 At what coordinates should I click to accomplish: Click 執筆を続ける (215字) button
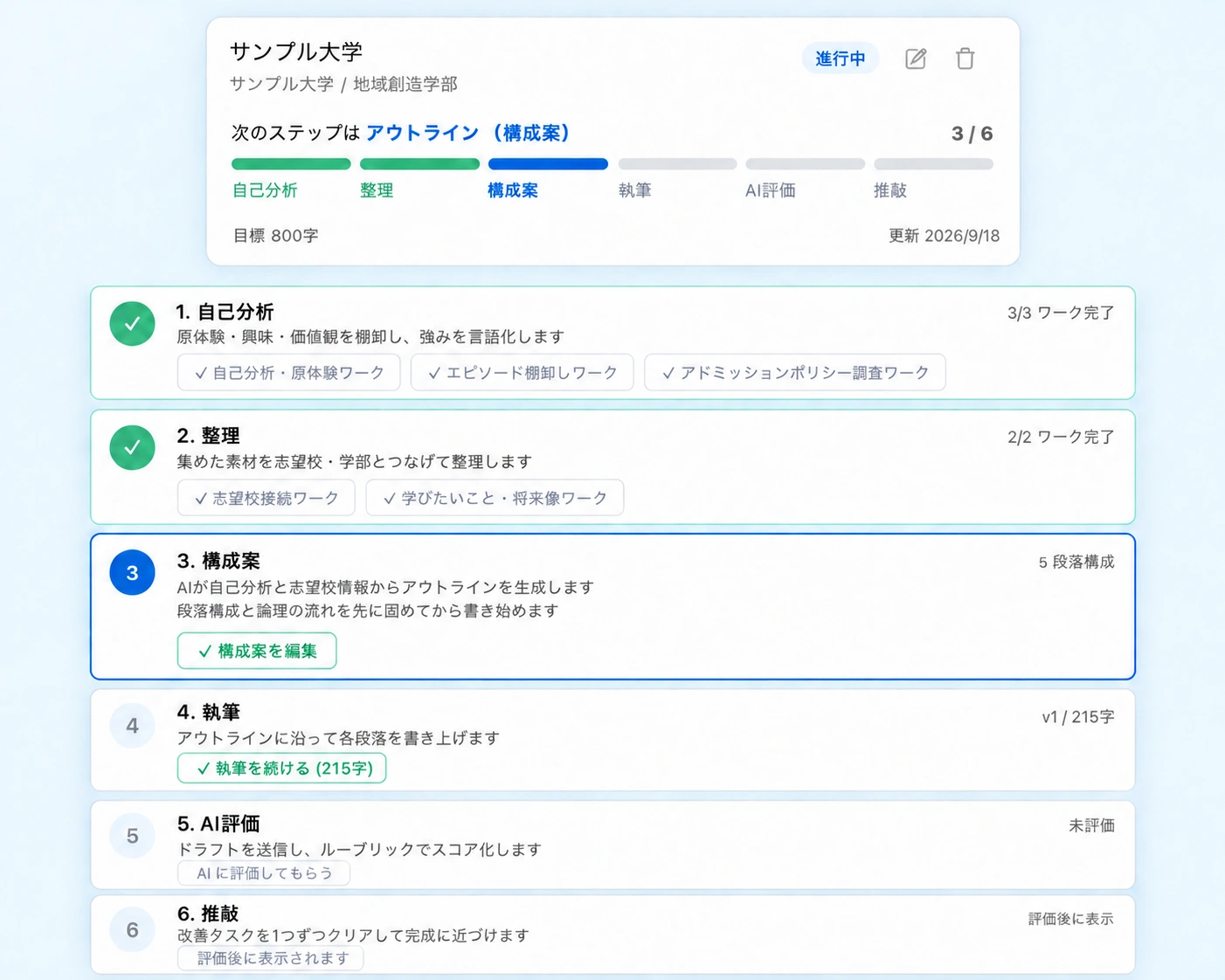281,769
